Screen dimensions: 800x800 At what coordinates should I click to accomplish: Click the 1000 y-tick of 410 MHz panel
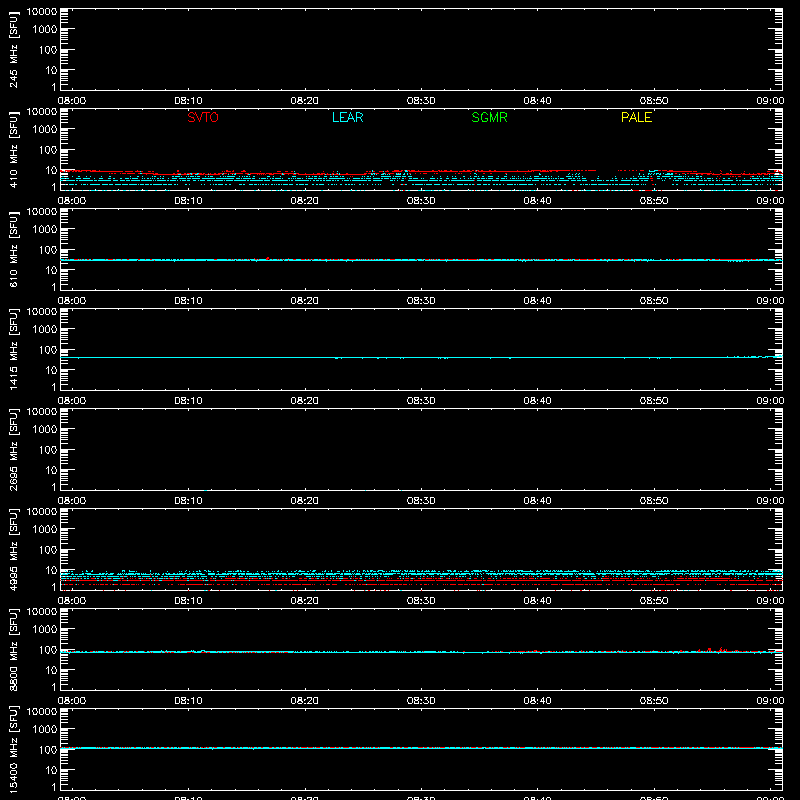click(x=45, y=130)
